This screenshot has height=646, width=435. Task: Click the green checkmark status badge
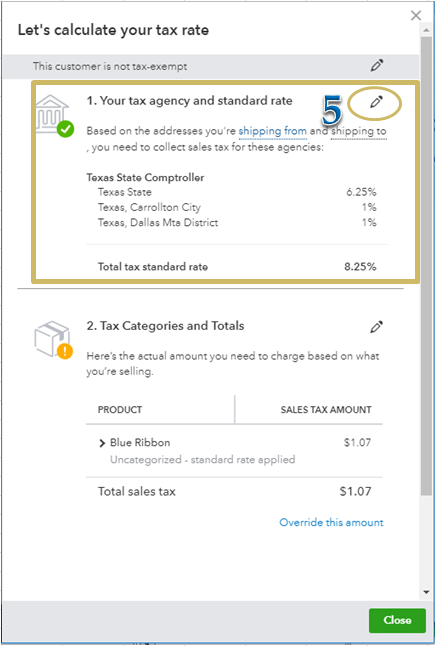(65, 129)
